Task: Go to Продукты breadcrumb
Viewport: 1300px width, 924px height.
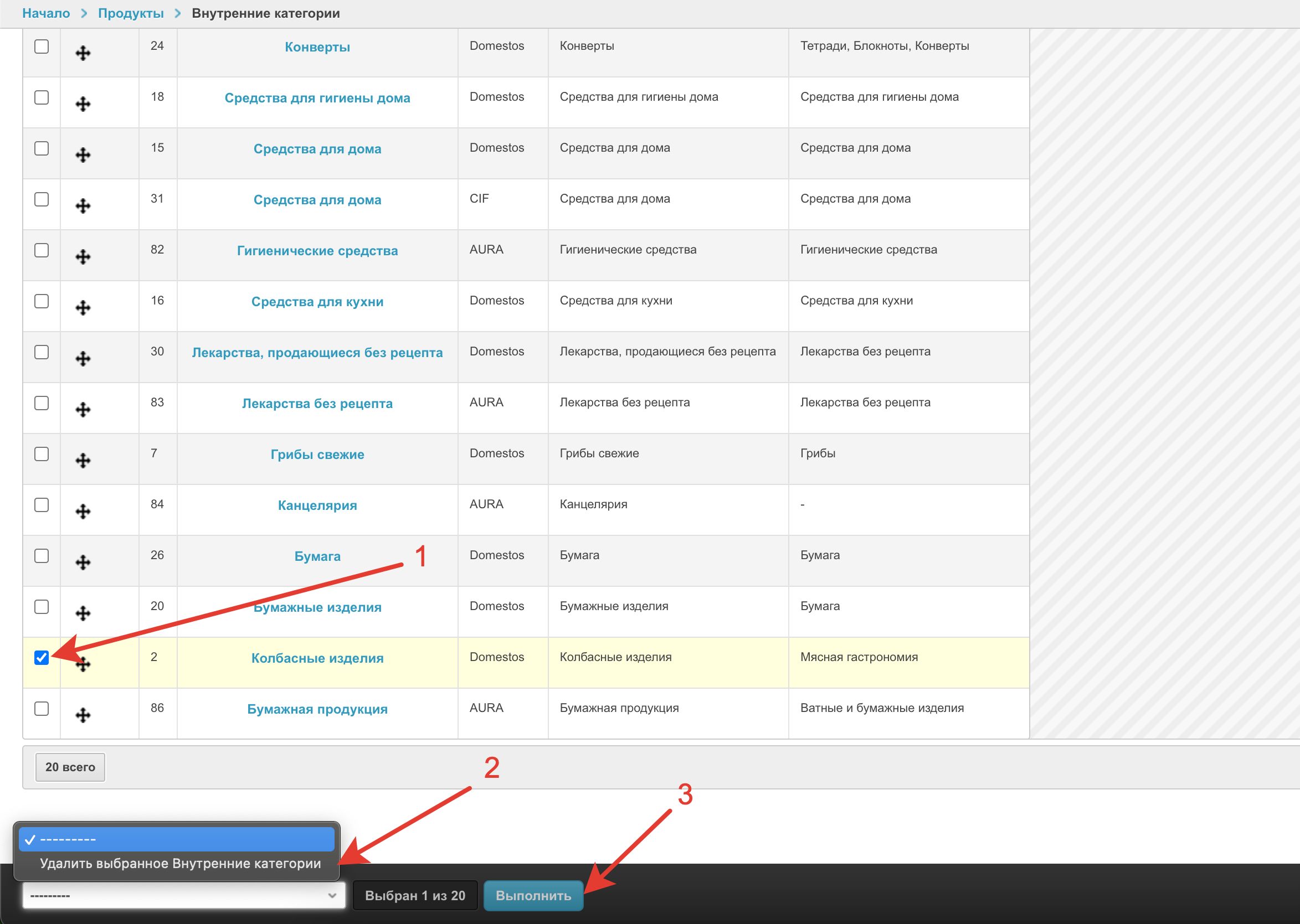Action: coord(130,13)
